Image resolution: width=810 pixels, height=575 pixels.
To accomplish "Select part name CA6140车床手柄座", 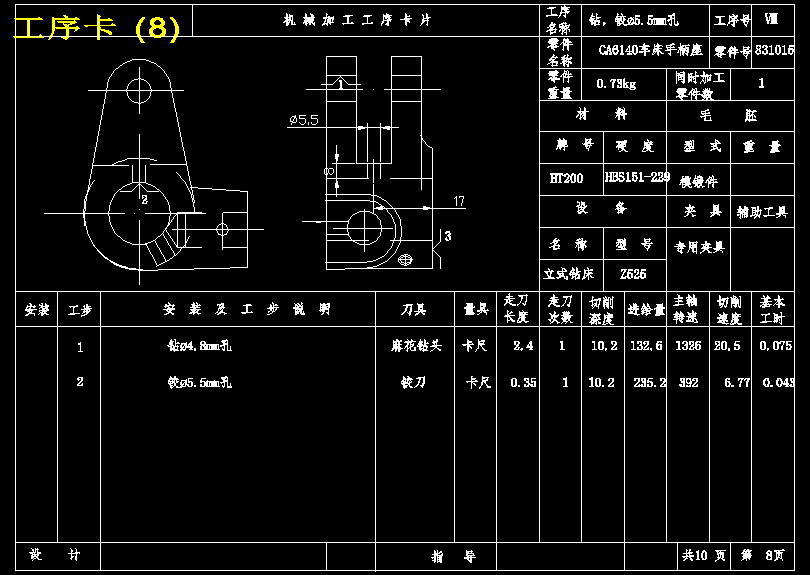I will tap(650, 50).
